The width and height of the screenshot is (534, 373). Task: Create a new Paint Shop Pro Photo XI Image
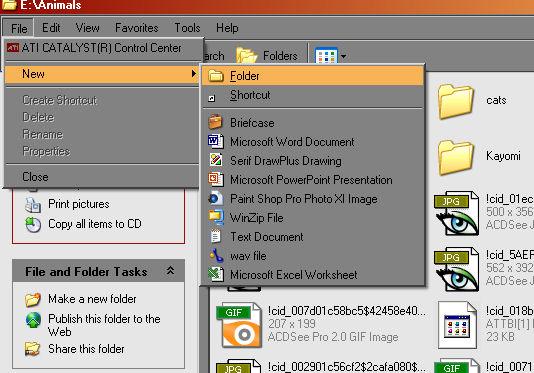312,199
